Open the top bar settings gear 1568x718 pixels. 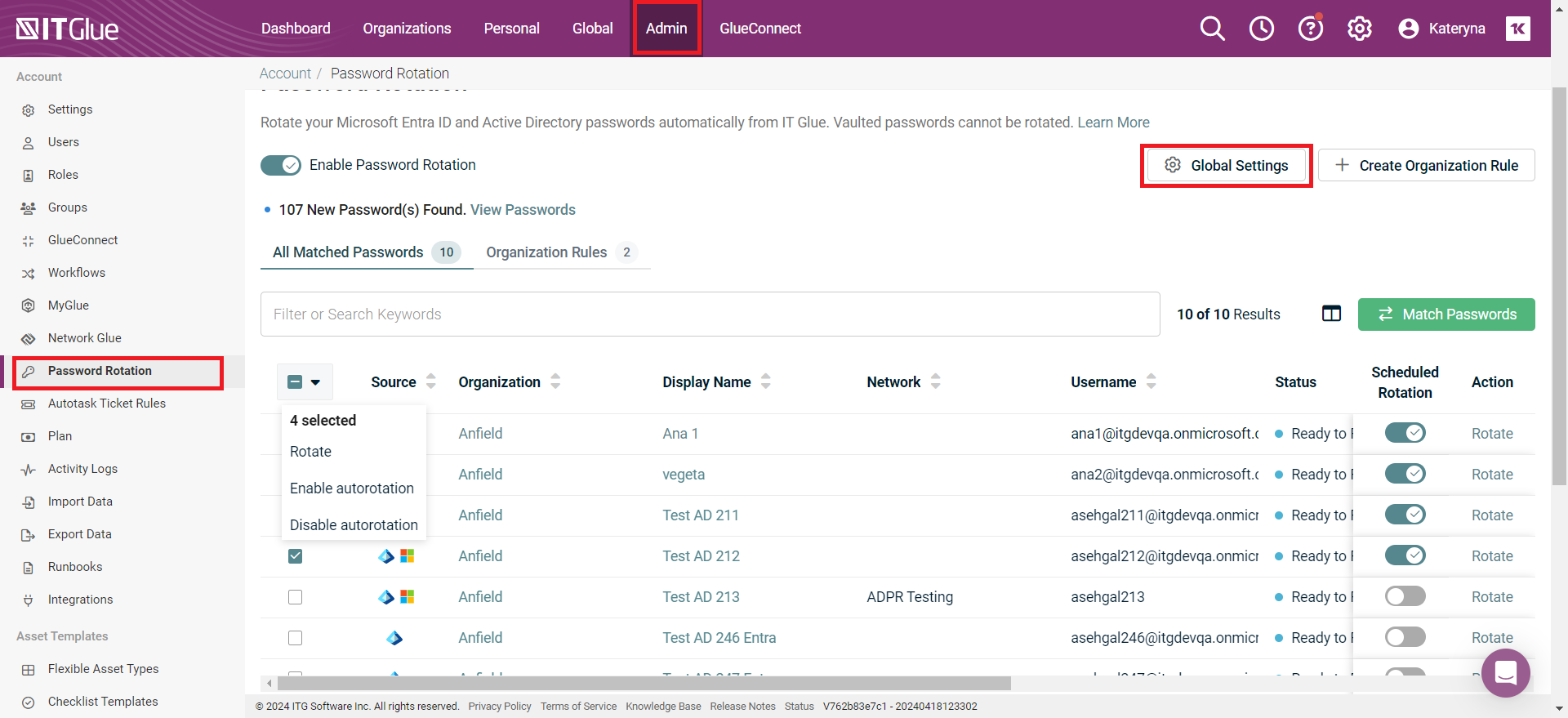coord(1359,29)
